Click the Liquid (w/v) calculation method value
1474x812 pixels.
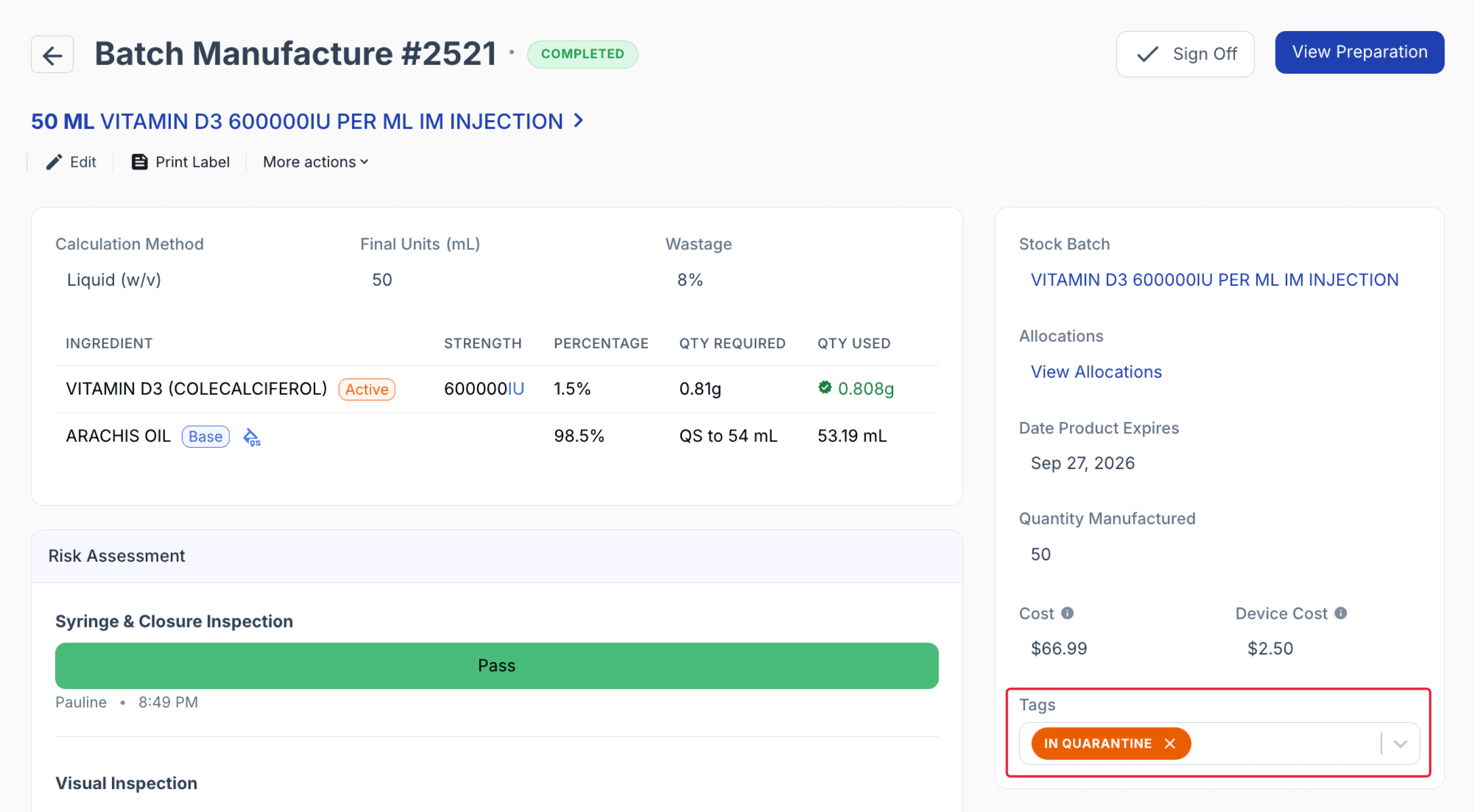tap(114, 280)
